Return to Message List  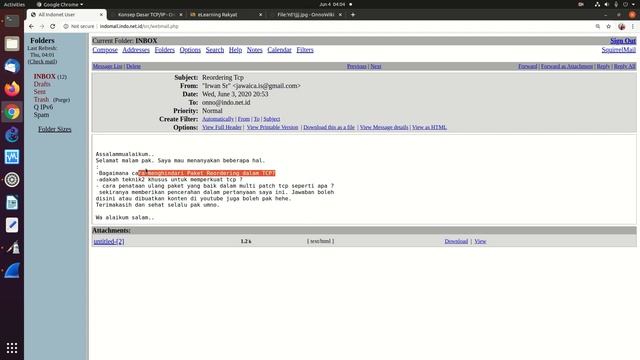click(x=107, y=66)
